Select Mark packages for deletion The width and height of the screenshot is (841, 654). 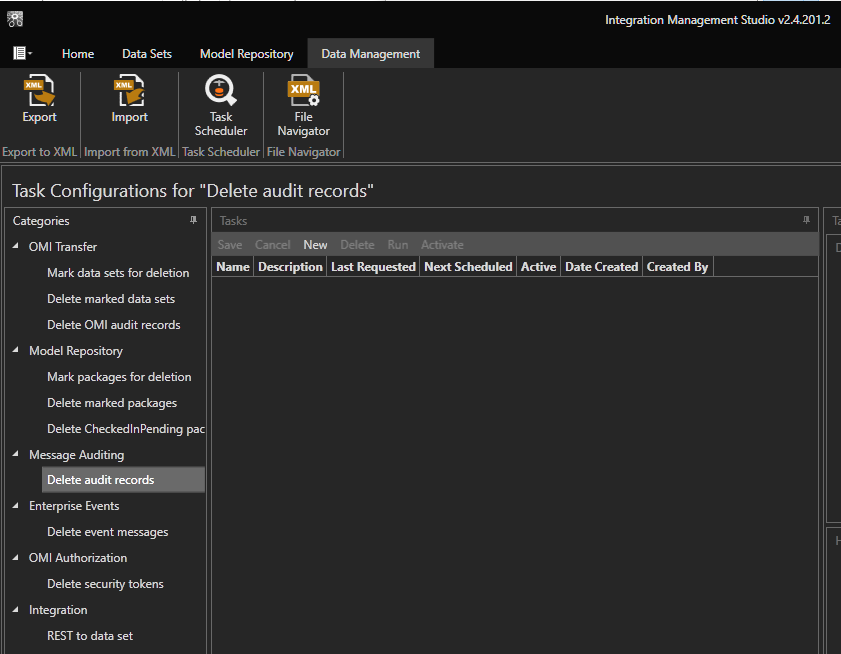point(119,377)
